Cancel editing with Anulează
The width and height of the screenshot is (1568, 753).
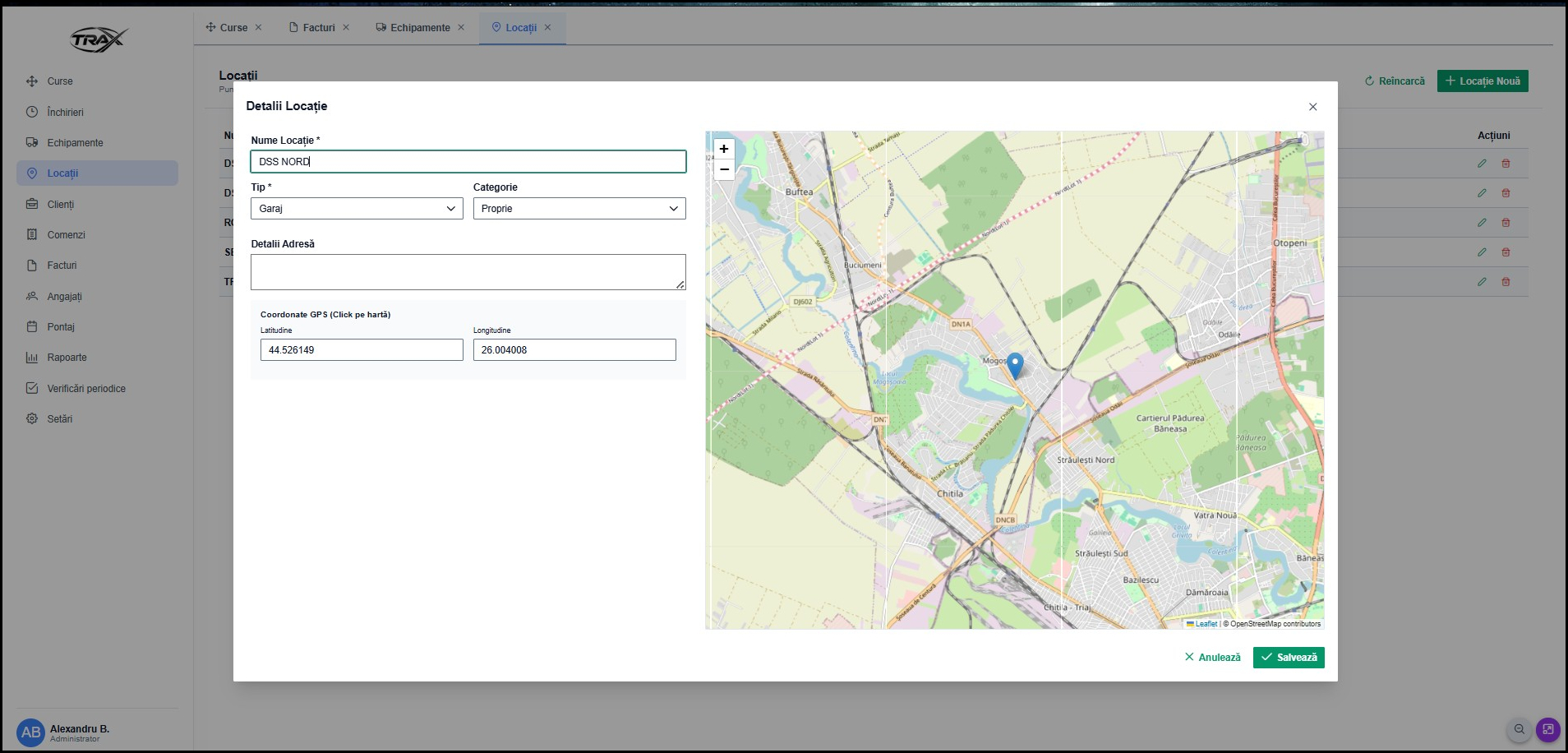tap(1212, 658)
